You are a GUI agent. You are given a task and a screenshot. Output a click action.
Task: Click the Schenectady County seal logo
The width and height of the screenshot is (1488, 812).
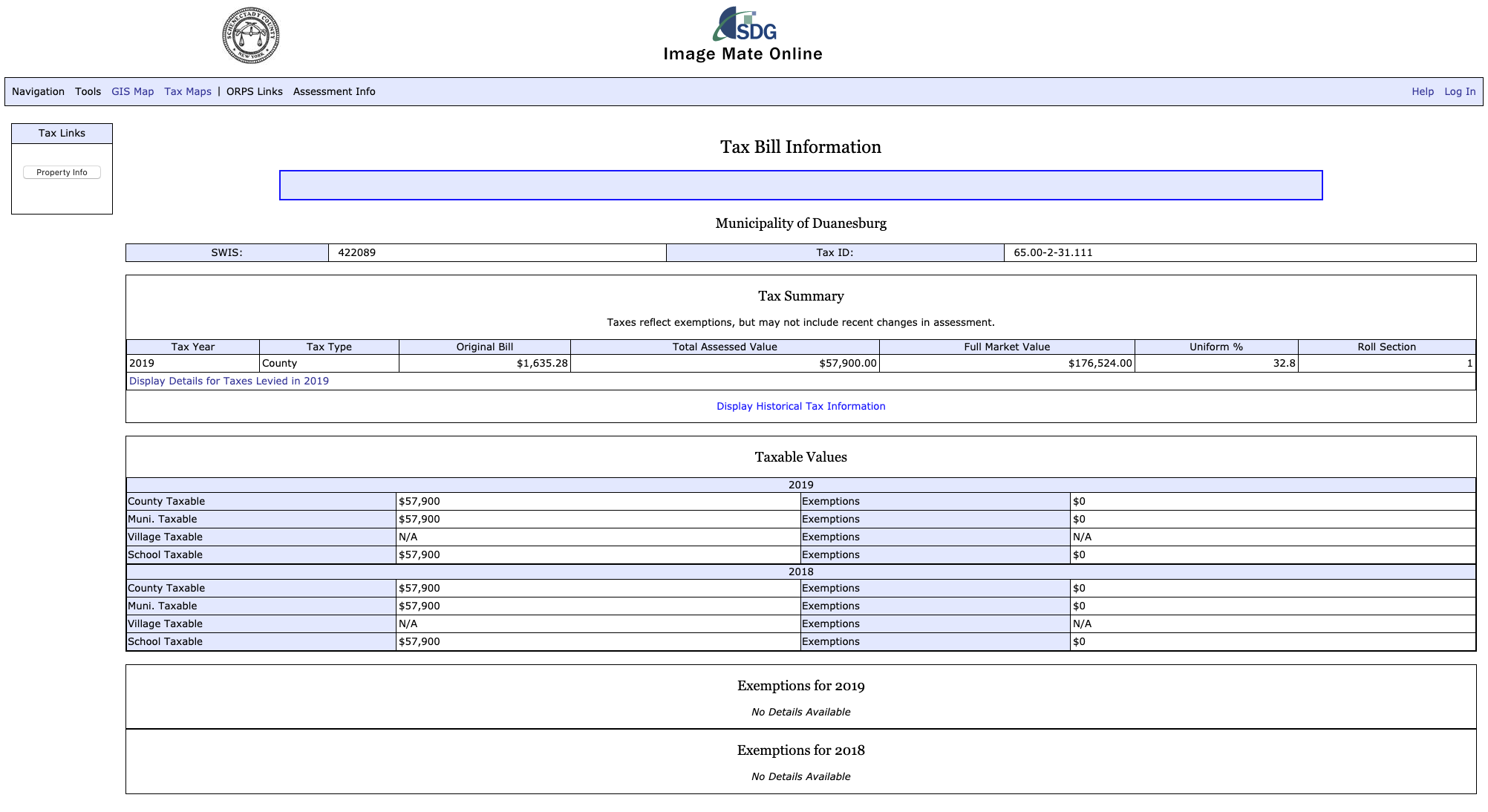[x=251, y=36]
